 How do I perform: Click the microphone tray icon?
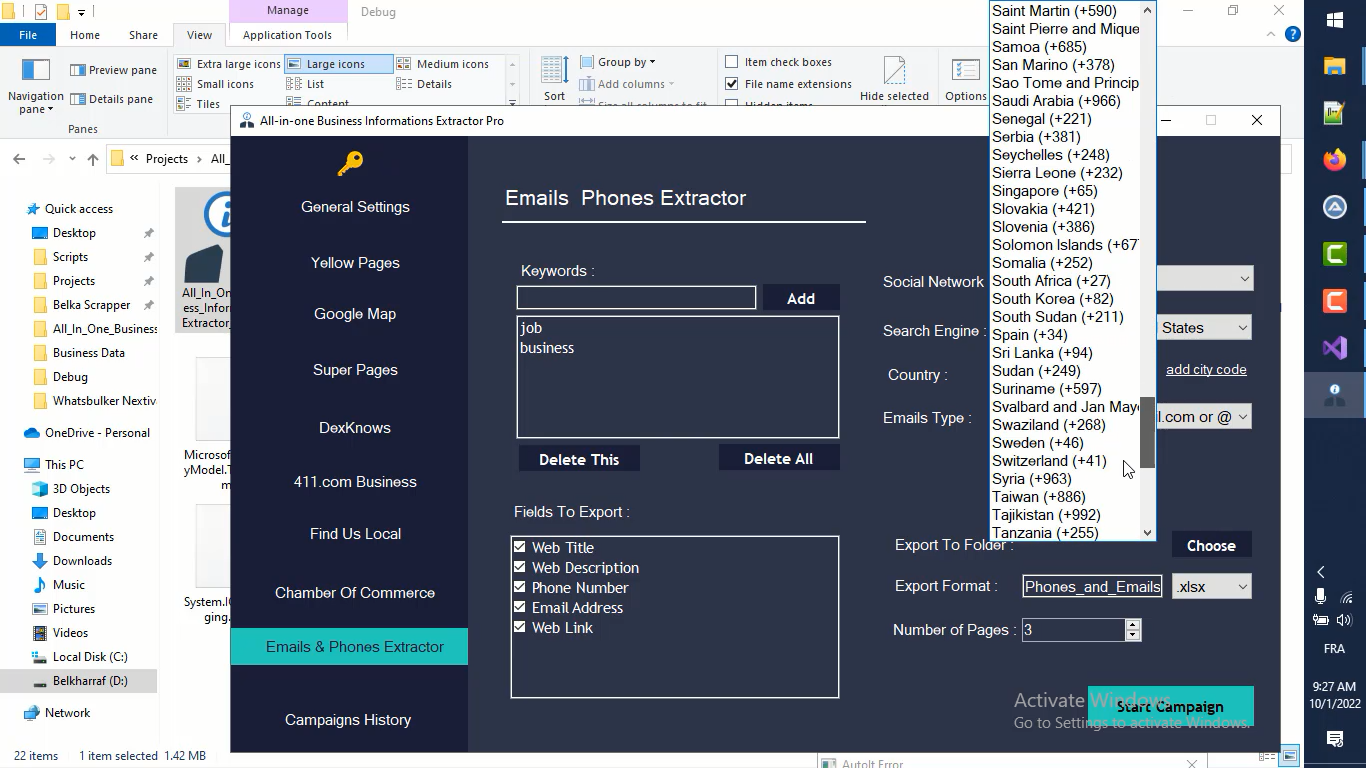tap(1320, 596)
